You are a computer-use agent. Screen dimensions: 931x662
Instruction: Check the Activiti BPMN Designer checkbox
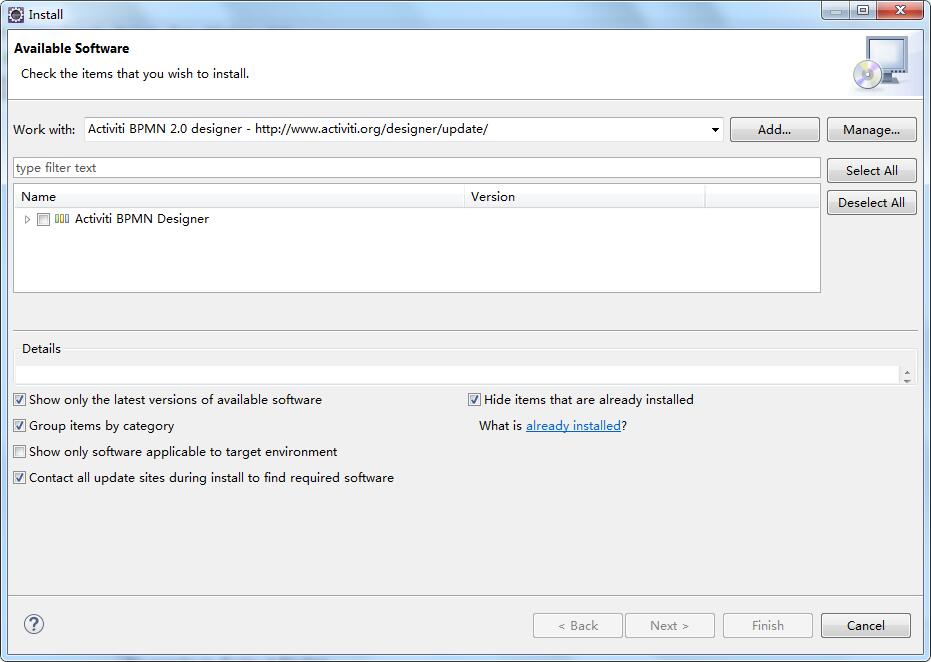click(43, 219)
